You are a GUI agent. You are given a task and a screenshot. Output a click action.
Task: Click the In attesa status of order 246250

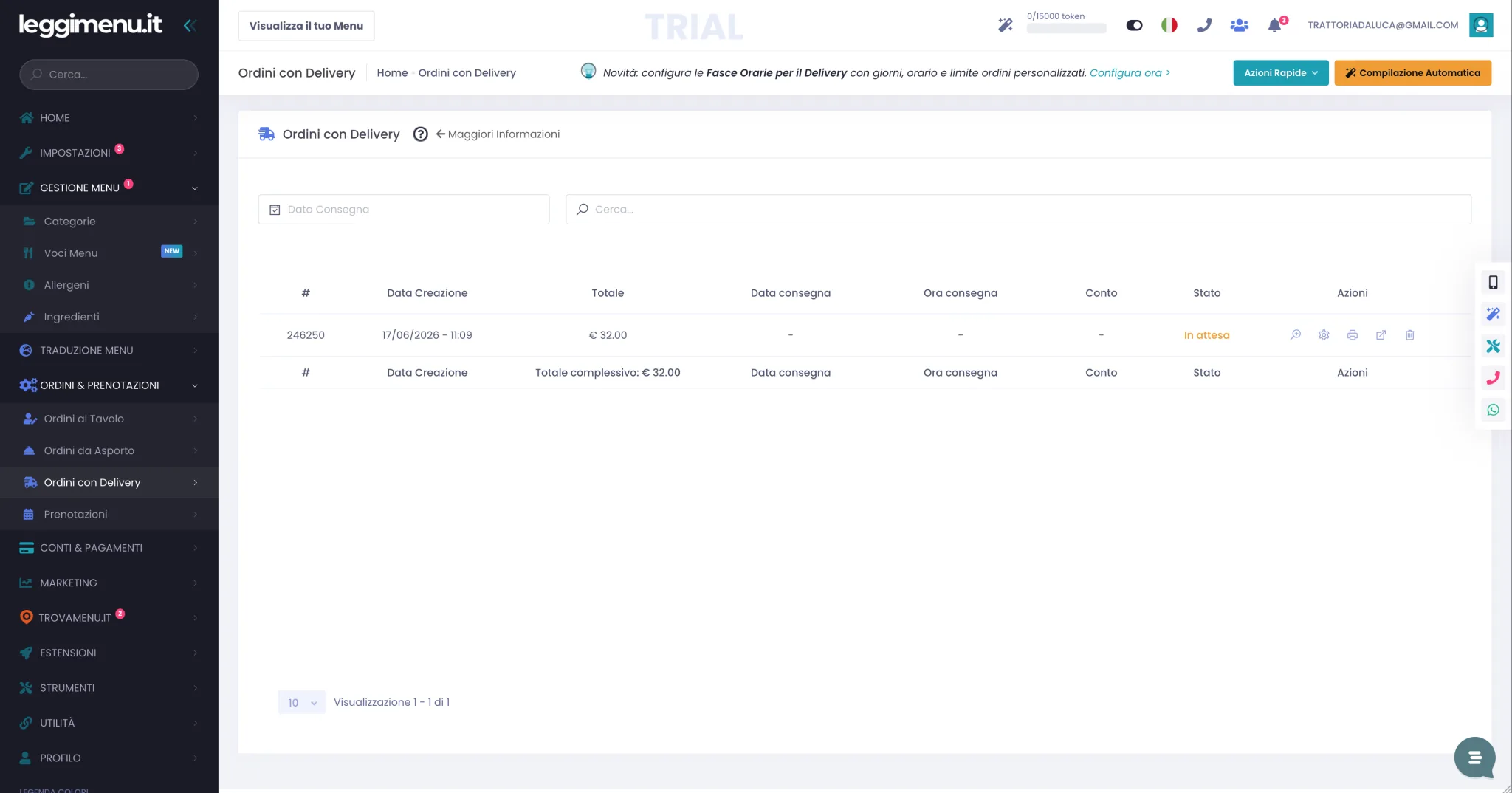click(1206, 335)
